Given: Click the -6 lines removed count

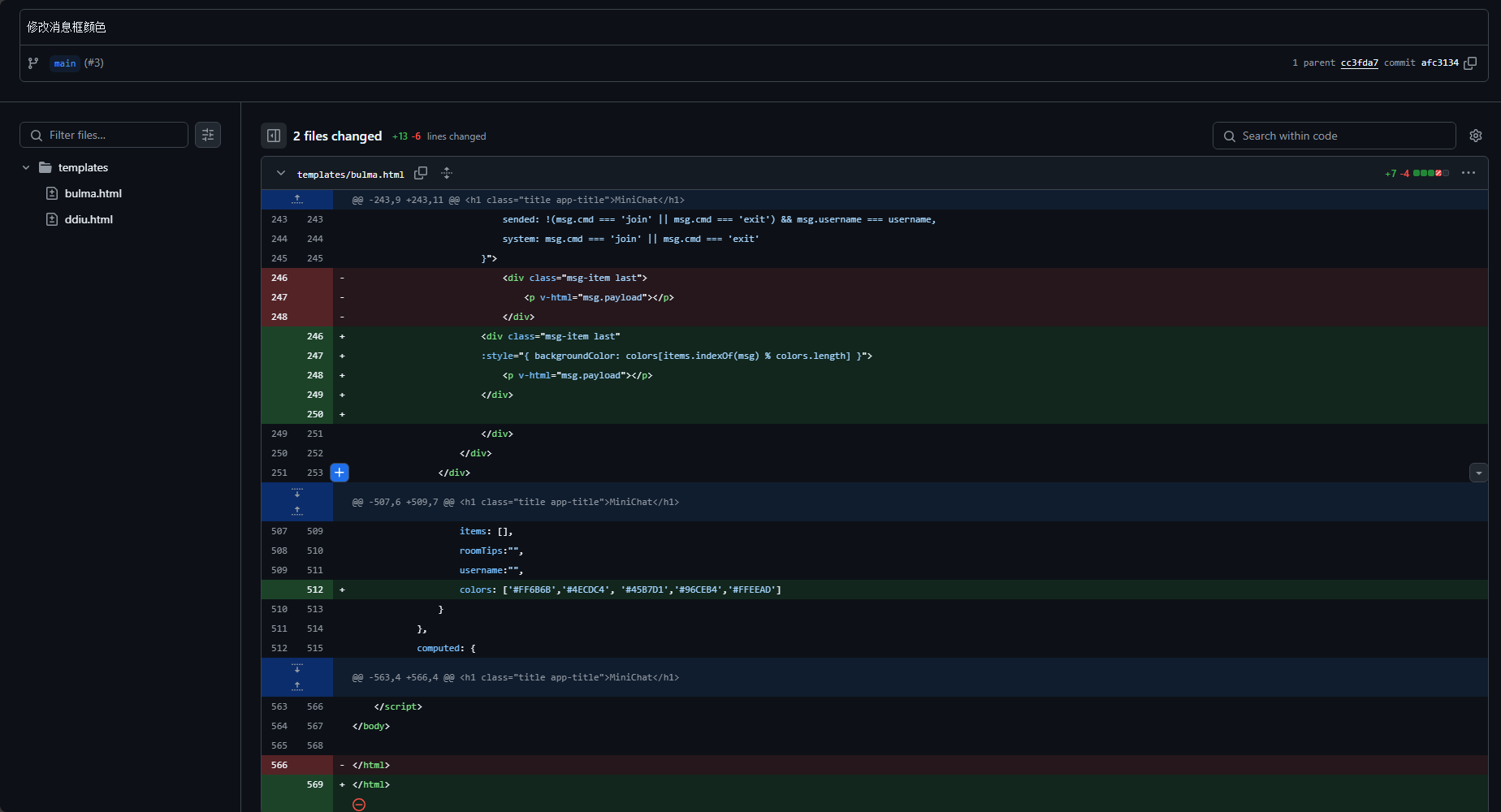Looking at the screenshot, I should 416,136.
